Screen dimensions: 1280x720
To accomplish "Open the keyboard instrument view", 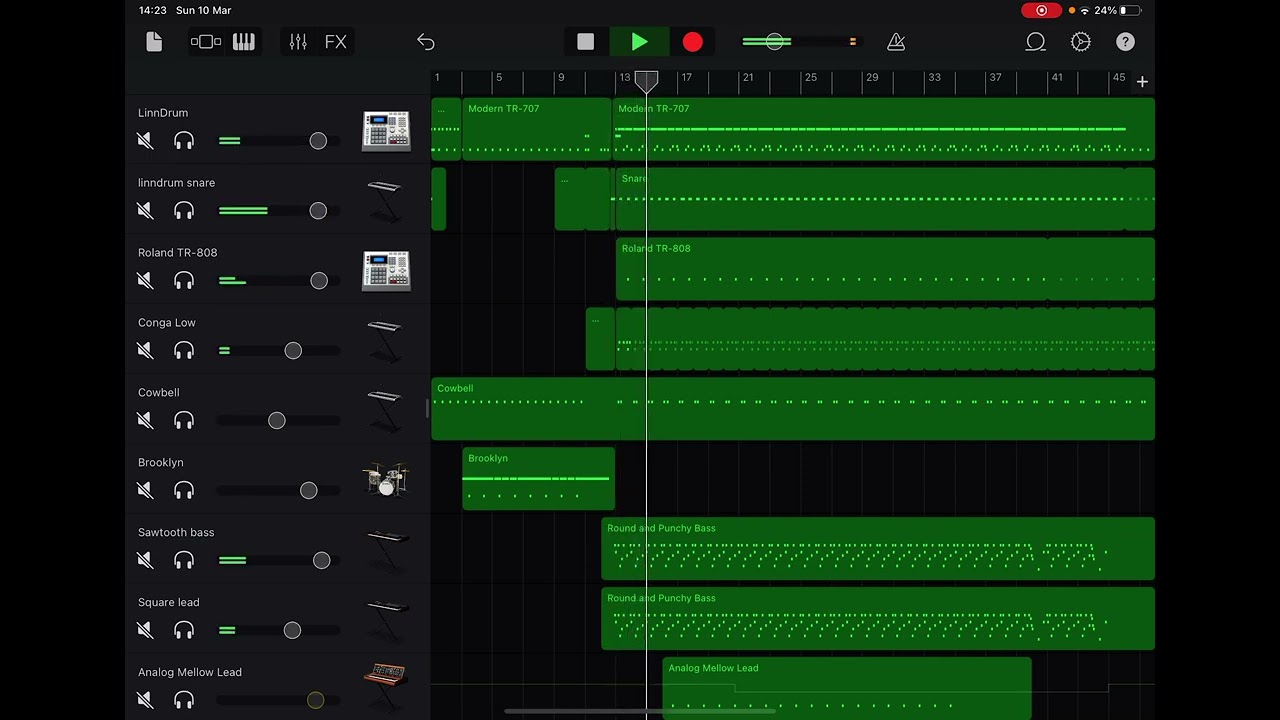I will 244,42.
